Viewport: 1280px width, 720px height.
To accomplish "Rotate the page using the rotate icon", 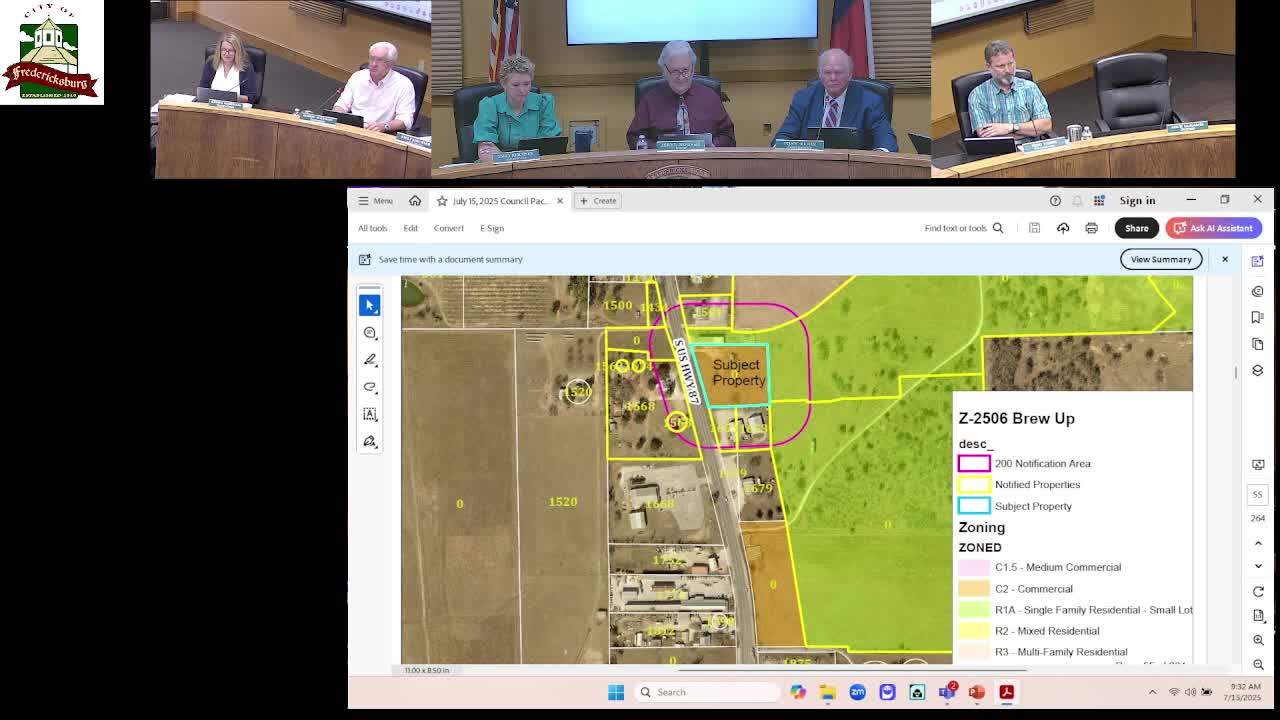I will (x=1258, y=591).
